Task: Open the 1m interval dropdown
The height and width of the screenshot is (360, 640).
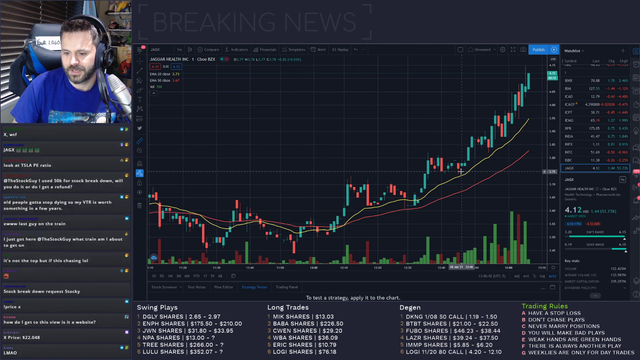Action: [180, 50]
